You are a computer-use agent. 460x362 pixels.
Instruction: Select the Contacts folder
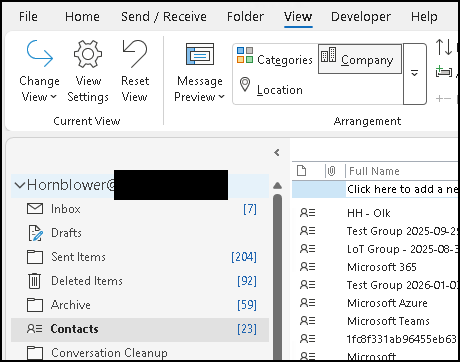pos(140,329)
